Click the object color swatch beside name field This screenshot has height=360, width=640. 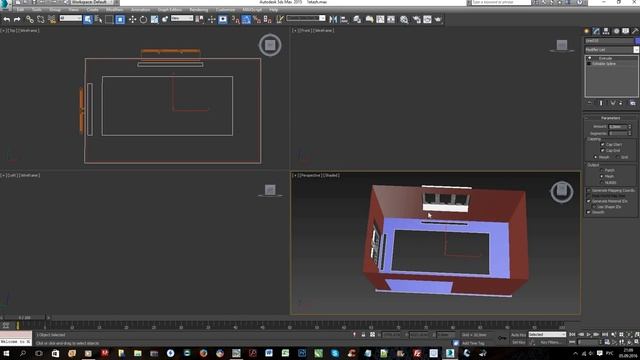(637, 41)
